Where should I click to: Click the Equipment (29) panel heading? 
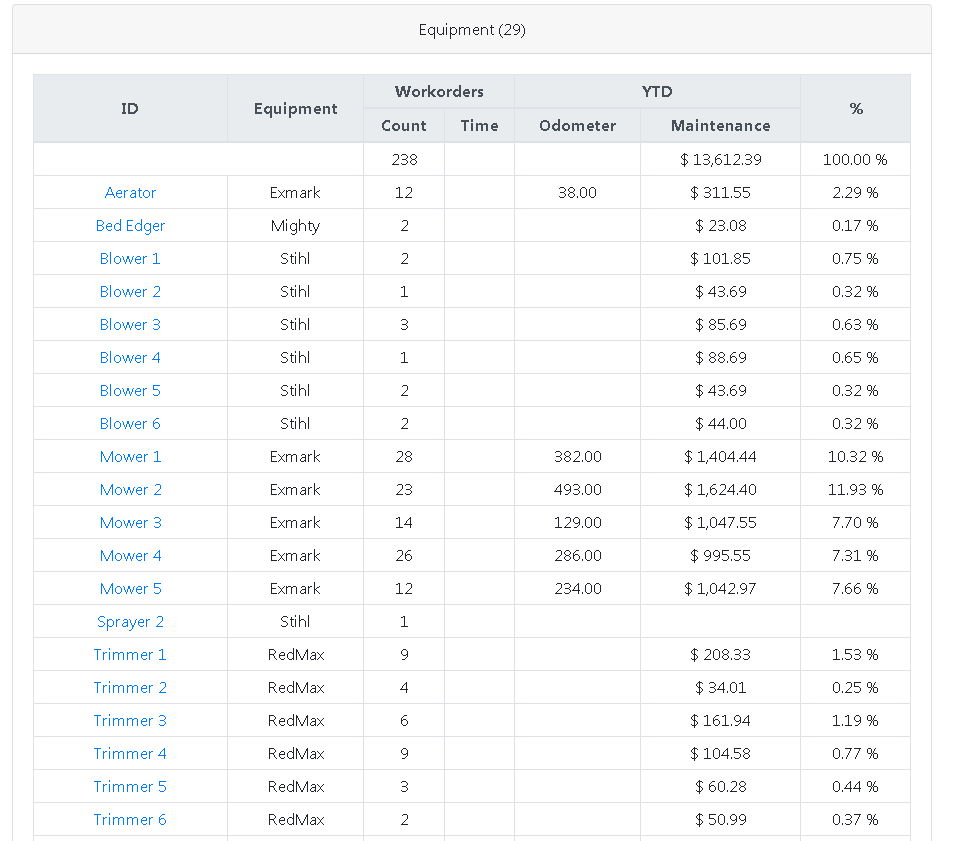coord(472,30)
